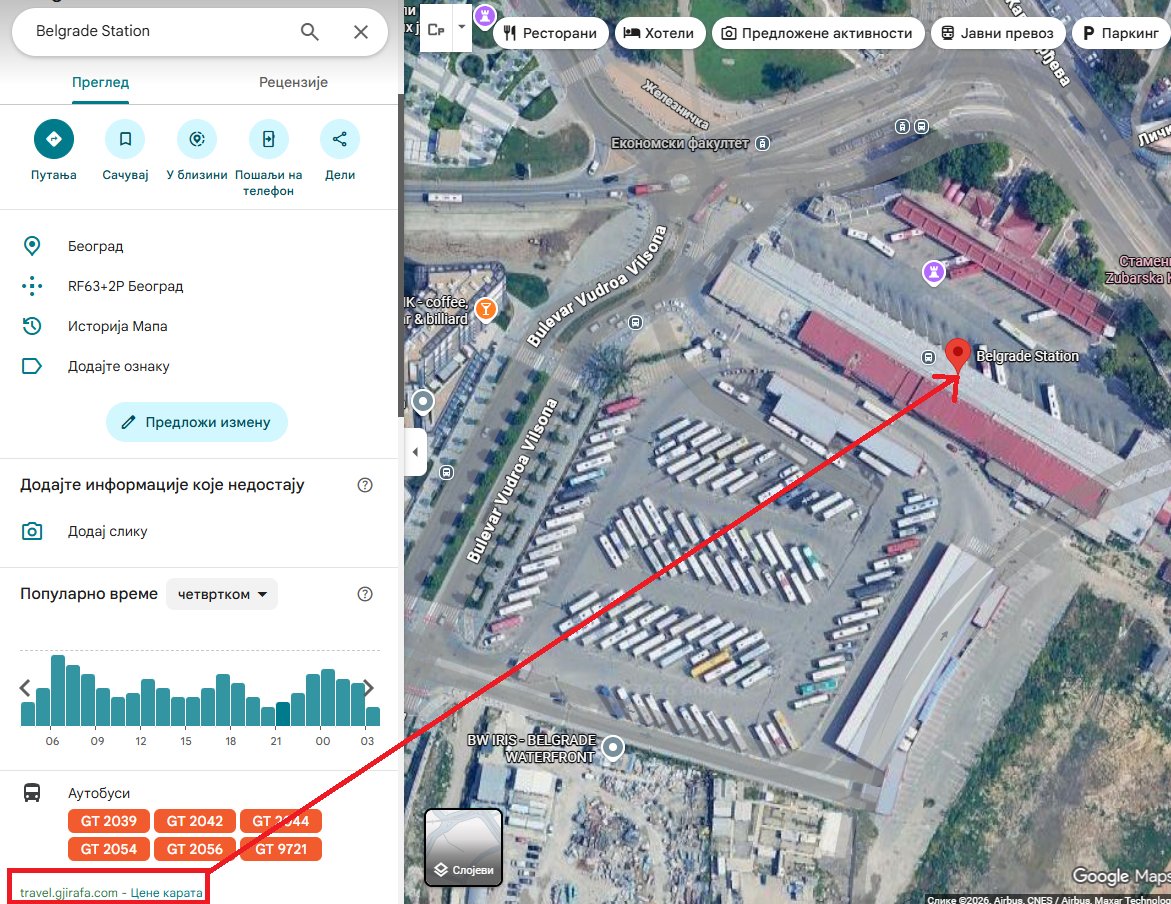Select bus line GT 2056
This screenshot has height=904, width=1171.
point(195,849)
